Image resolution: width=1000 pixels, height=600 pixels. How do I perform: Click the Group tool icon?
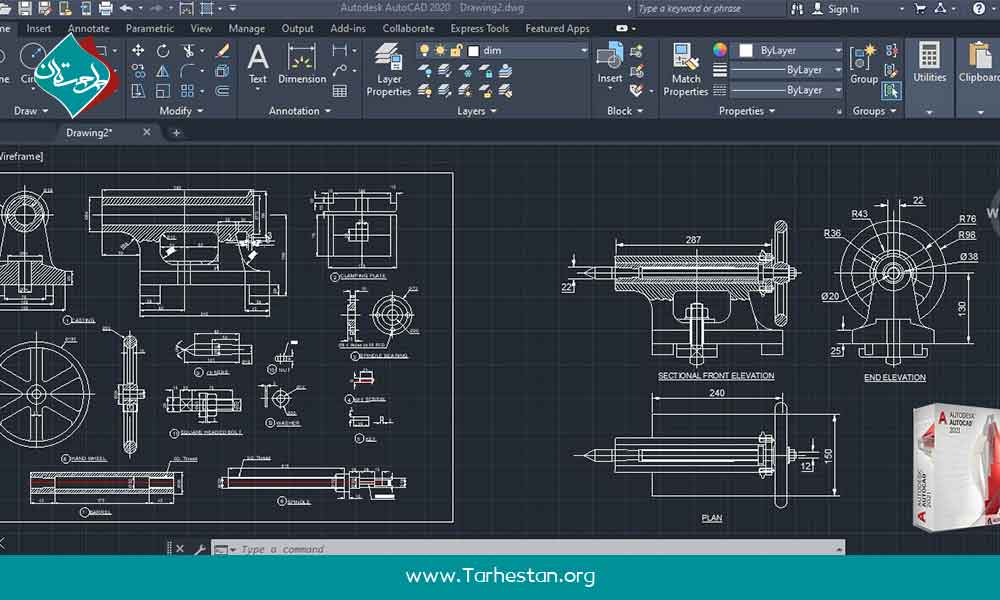pos(864,64)
